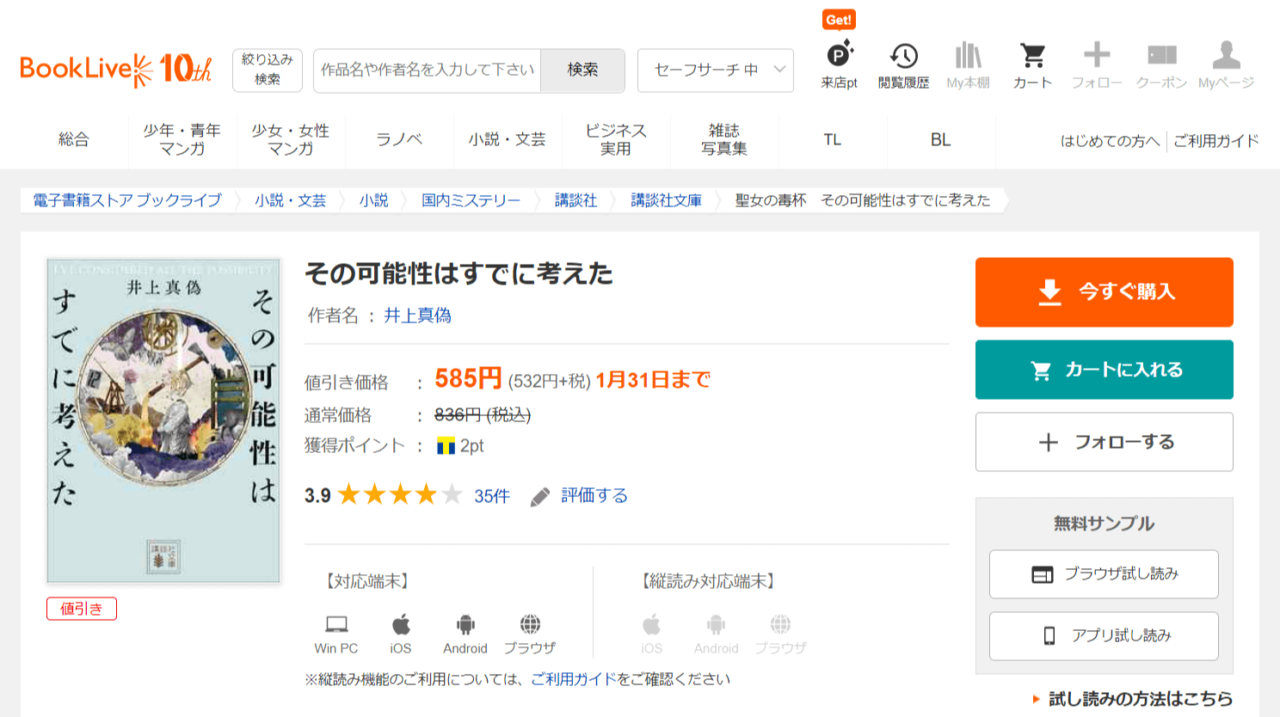This screenshot has width=1280, height=717.
Task: Click the フォロー plus icon in header
Action: click(x=1096, y=55)
